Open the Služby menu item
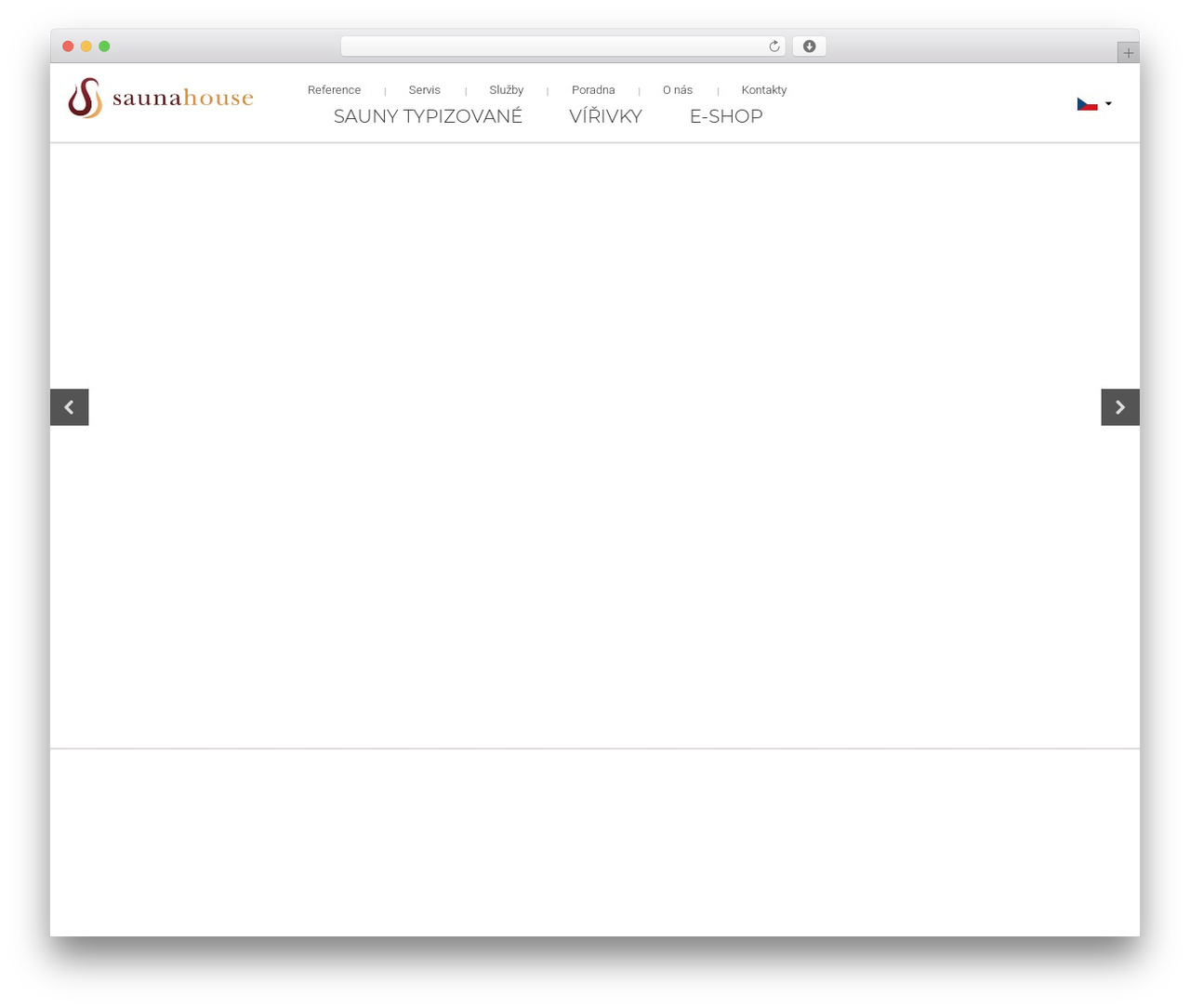 507,90
